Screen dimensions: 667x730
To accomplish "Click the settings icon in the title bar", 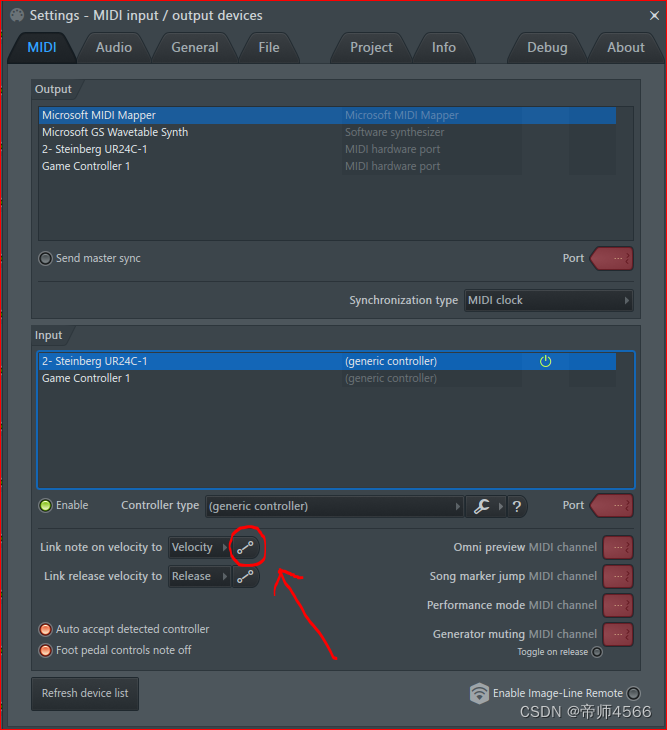I will click(17, 15).
